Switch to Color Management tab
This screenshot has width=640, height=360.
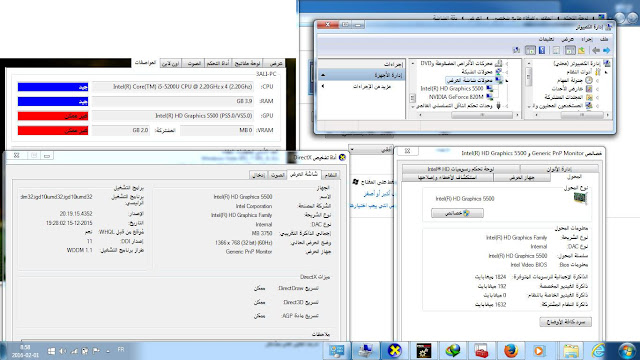pyautogui.click(x=559, y=169)
